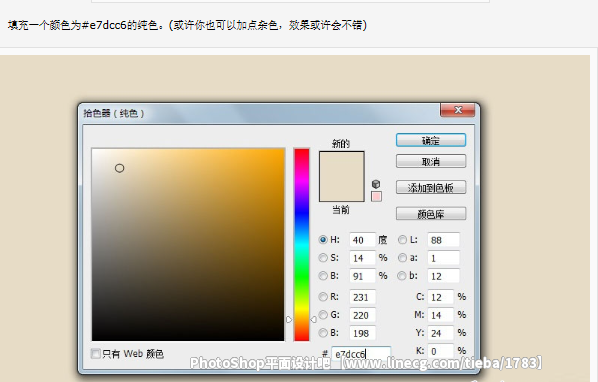Image resolution: width=598 pixels, height=382 pixels.
Task: Click the K black field showing 0
Action: (440, 351)
